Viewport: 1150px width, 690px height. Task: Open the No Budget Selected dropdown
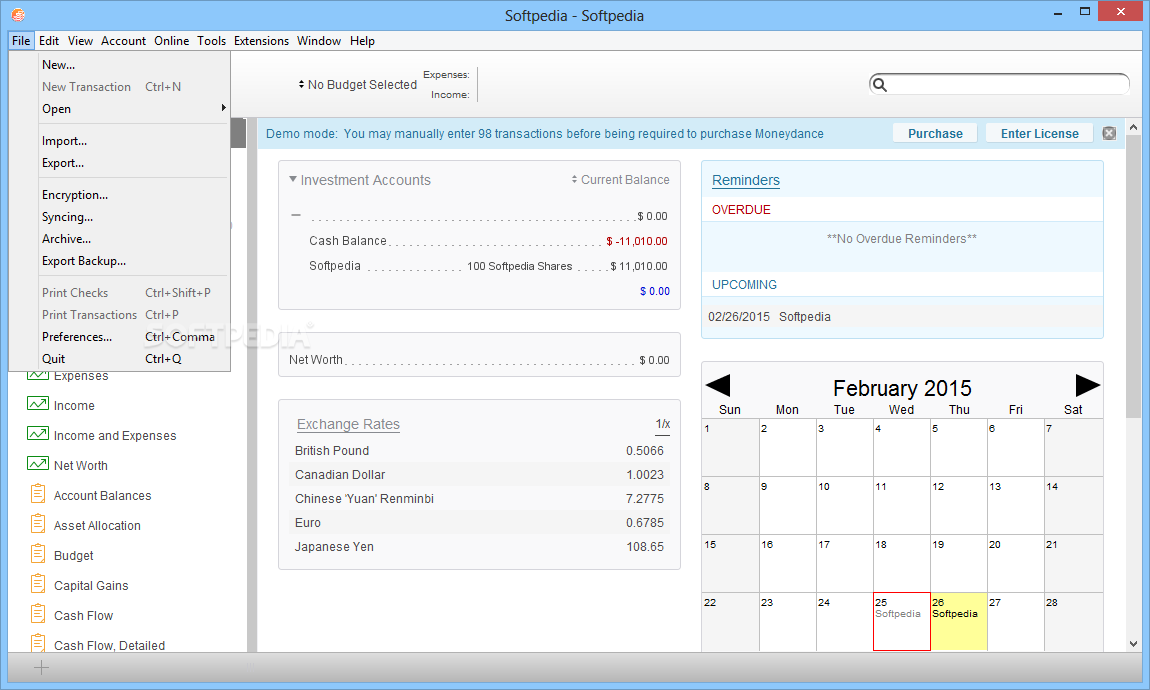pos(357,85)
